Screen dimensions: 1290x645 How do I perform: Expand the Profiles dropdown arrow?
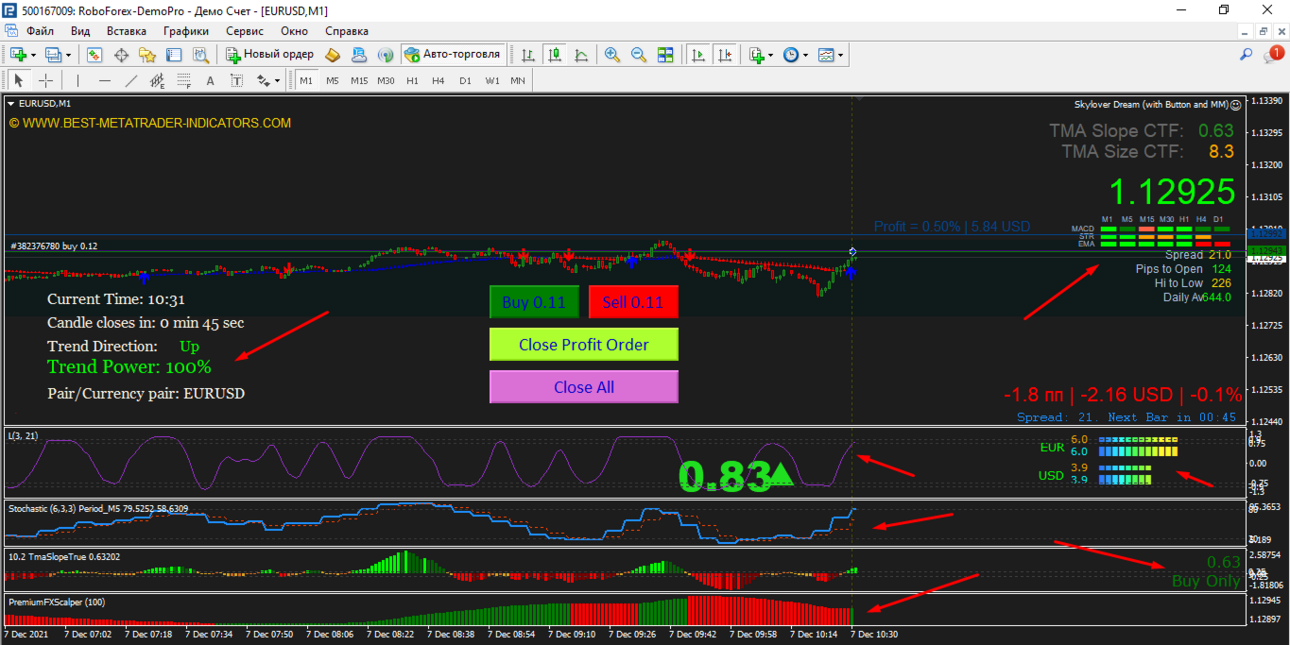(x=68, y=55)
